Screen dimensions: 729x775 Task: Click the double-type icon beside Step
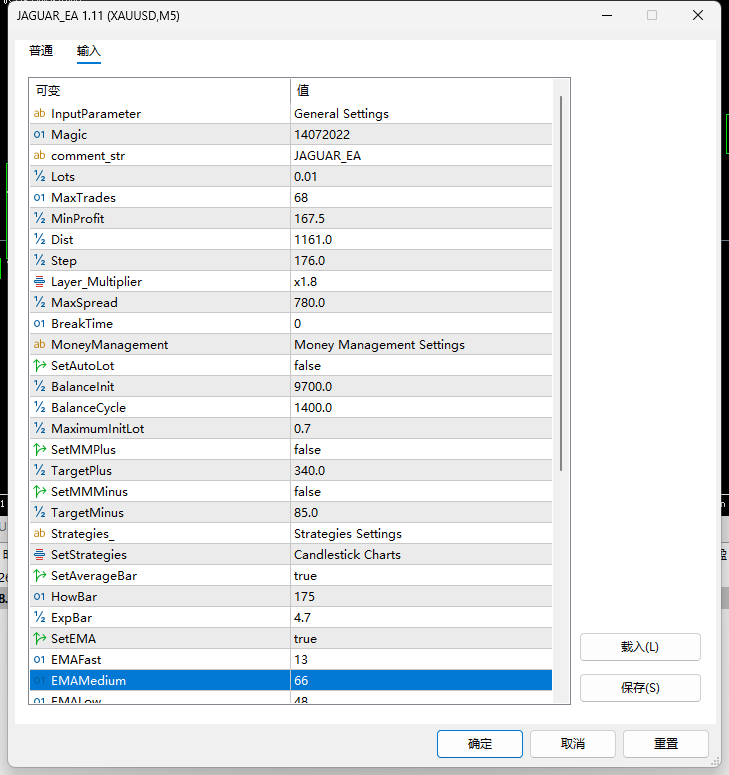(x=40, y=260)
